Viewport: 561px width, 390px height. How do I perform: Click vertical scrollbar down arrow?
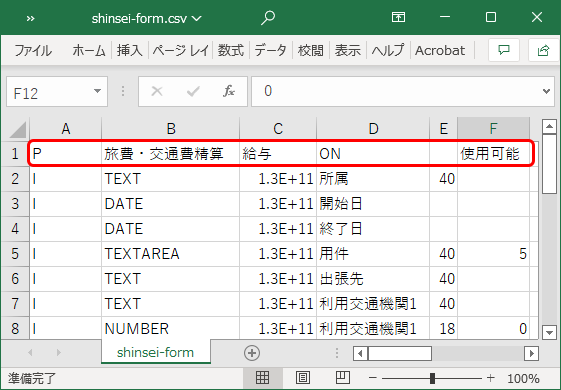pos(549,332)
